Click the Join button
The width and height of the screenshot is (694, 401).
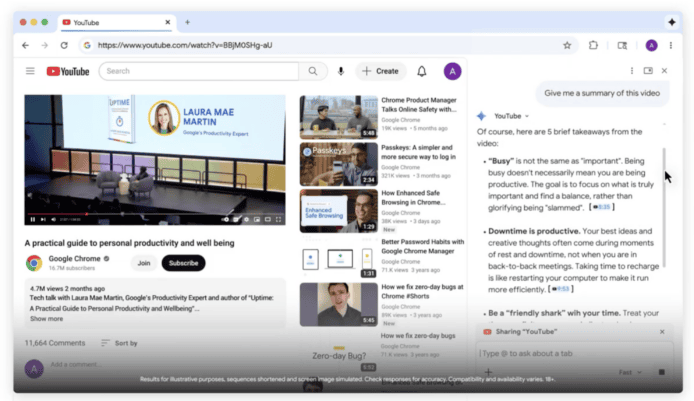point(144,263)
